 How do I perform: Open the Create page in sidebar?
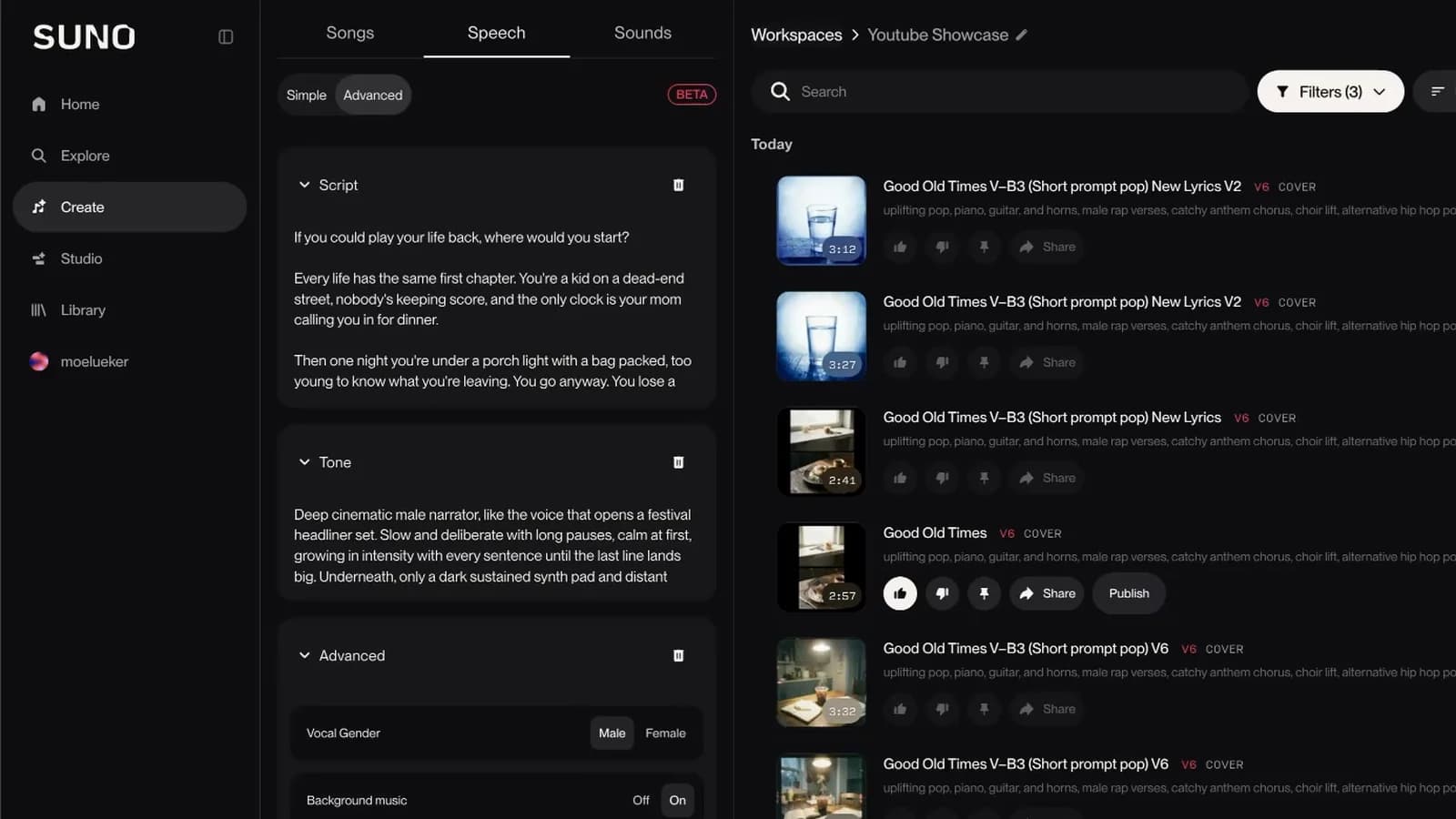tap(129, 207)
